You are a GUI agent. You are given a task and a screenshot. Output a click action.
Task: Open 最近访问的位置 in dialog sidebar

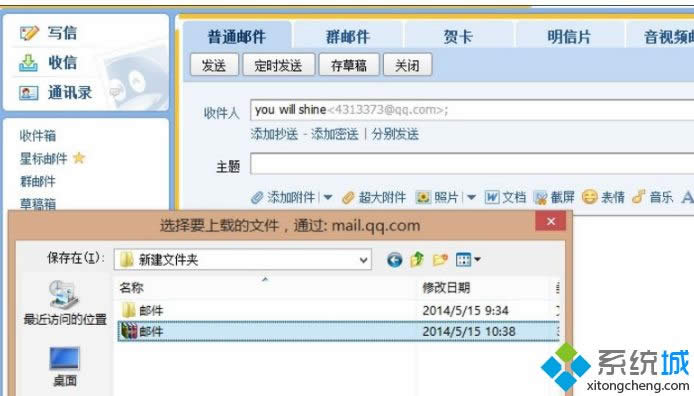65,303
